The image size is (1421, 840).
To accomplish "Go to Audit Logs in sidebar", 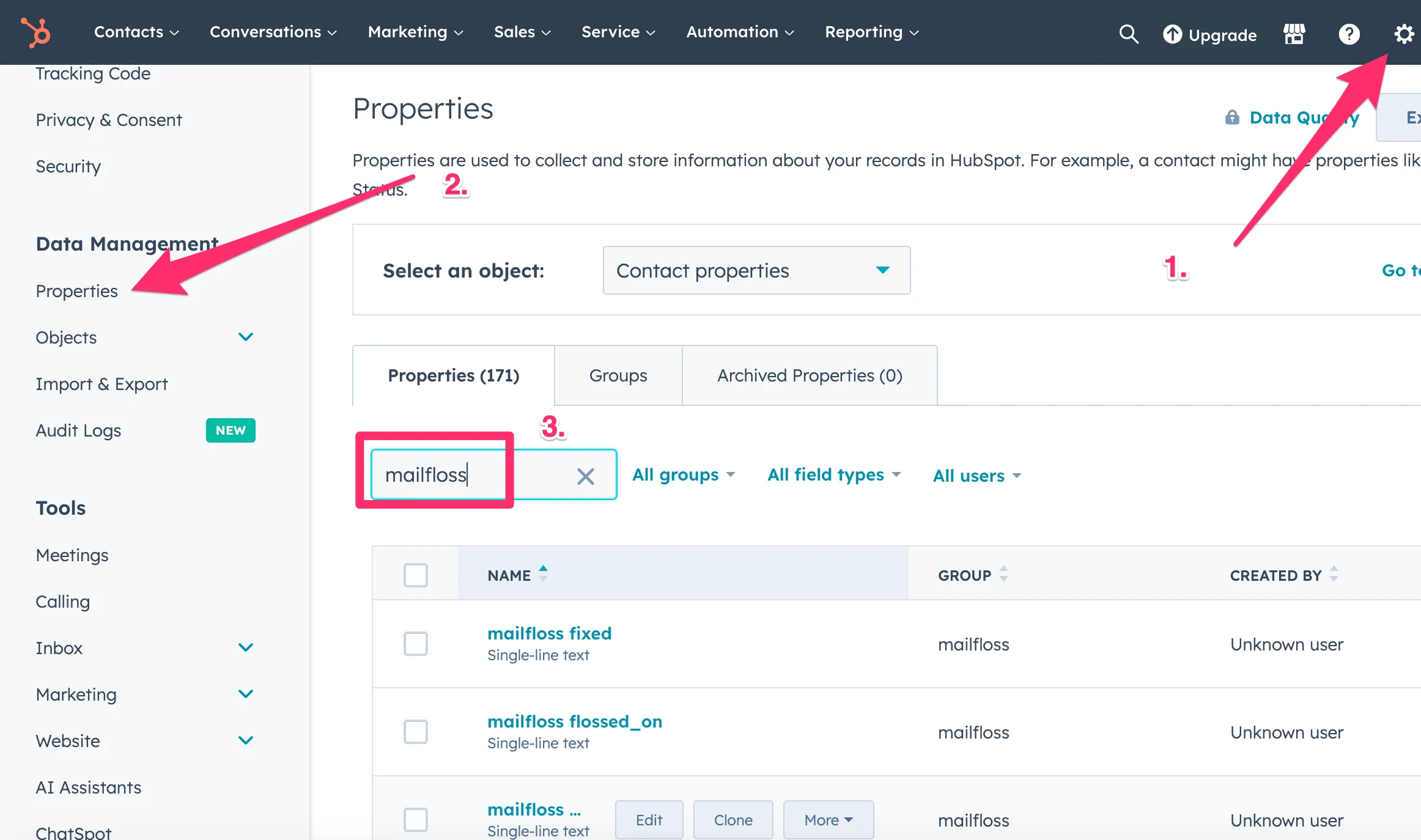I will 78,430.
